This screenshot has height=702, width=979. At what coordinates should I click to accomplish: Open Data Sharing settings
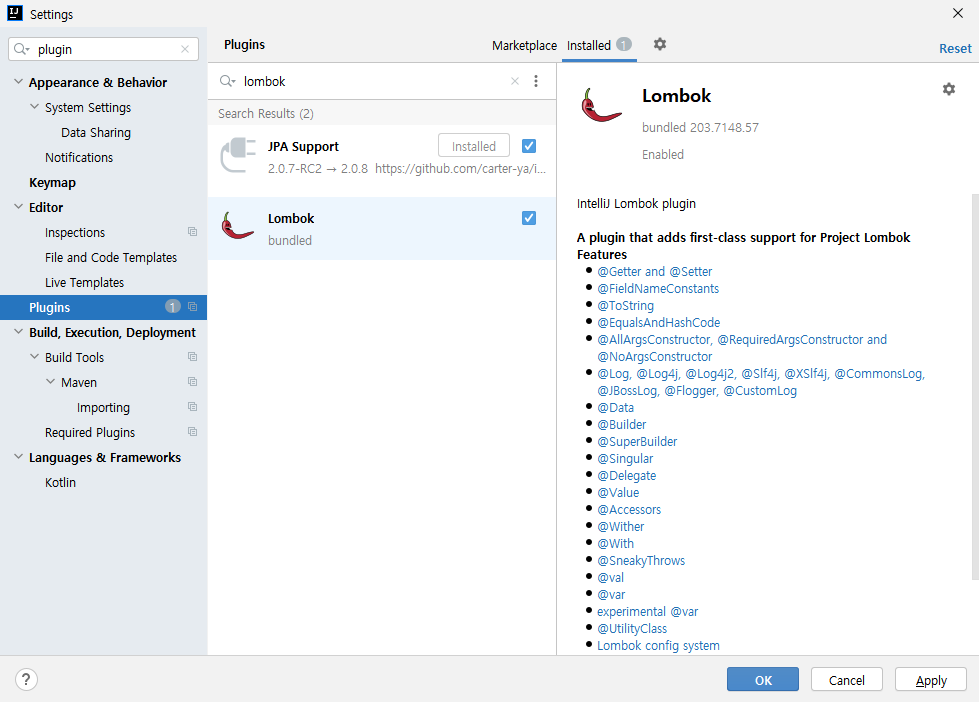(x=96, y=132)
